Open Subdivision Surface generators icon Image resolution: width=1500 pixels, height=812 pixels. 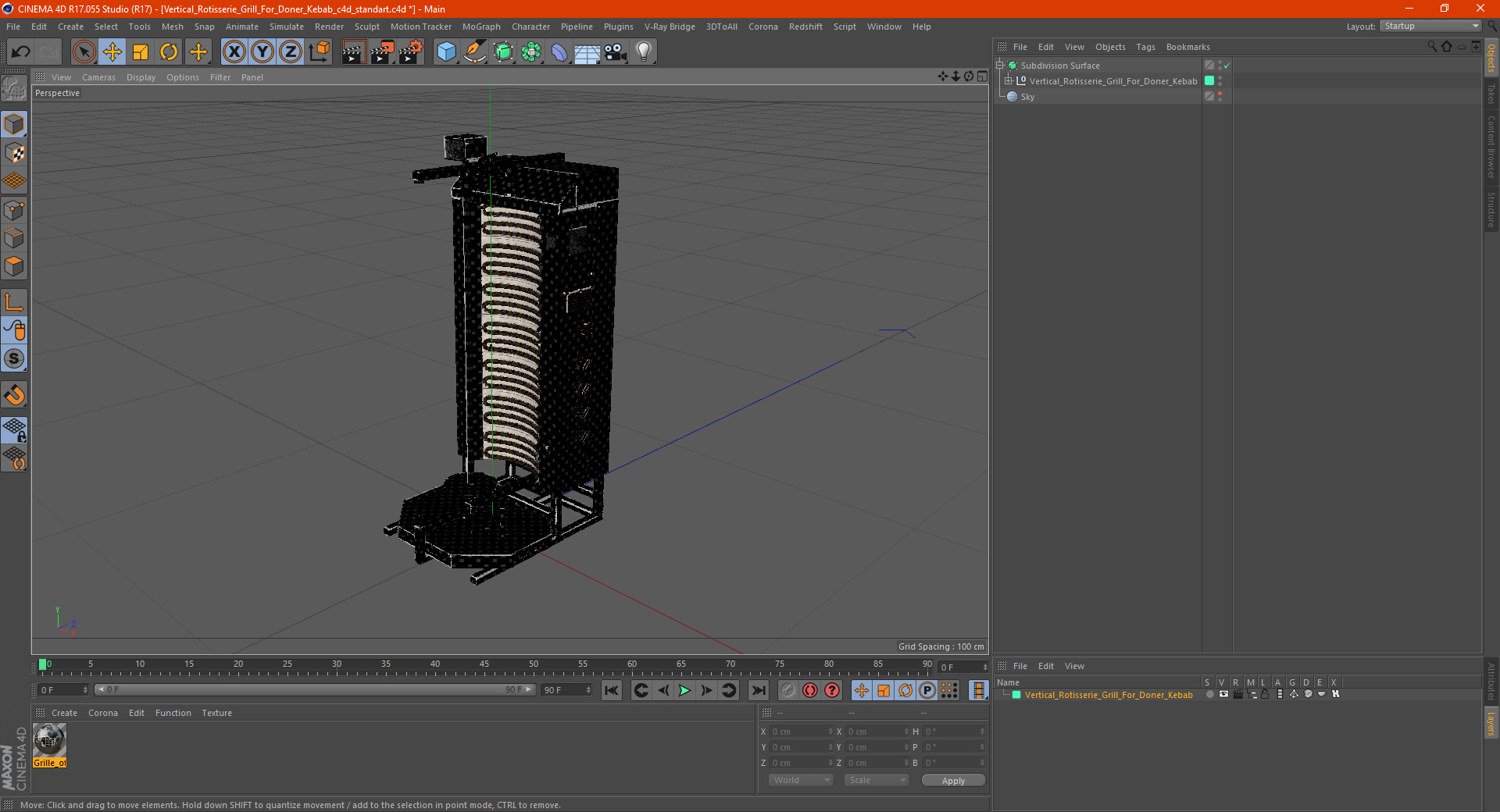pos(503,52)
